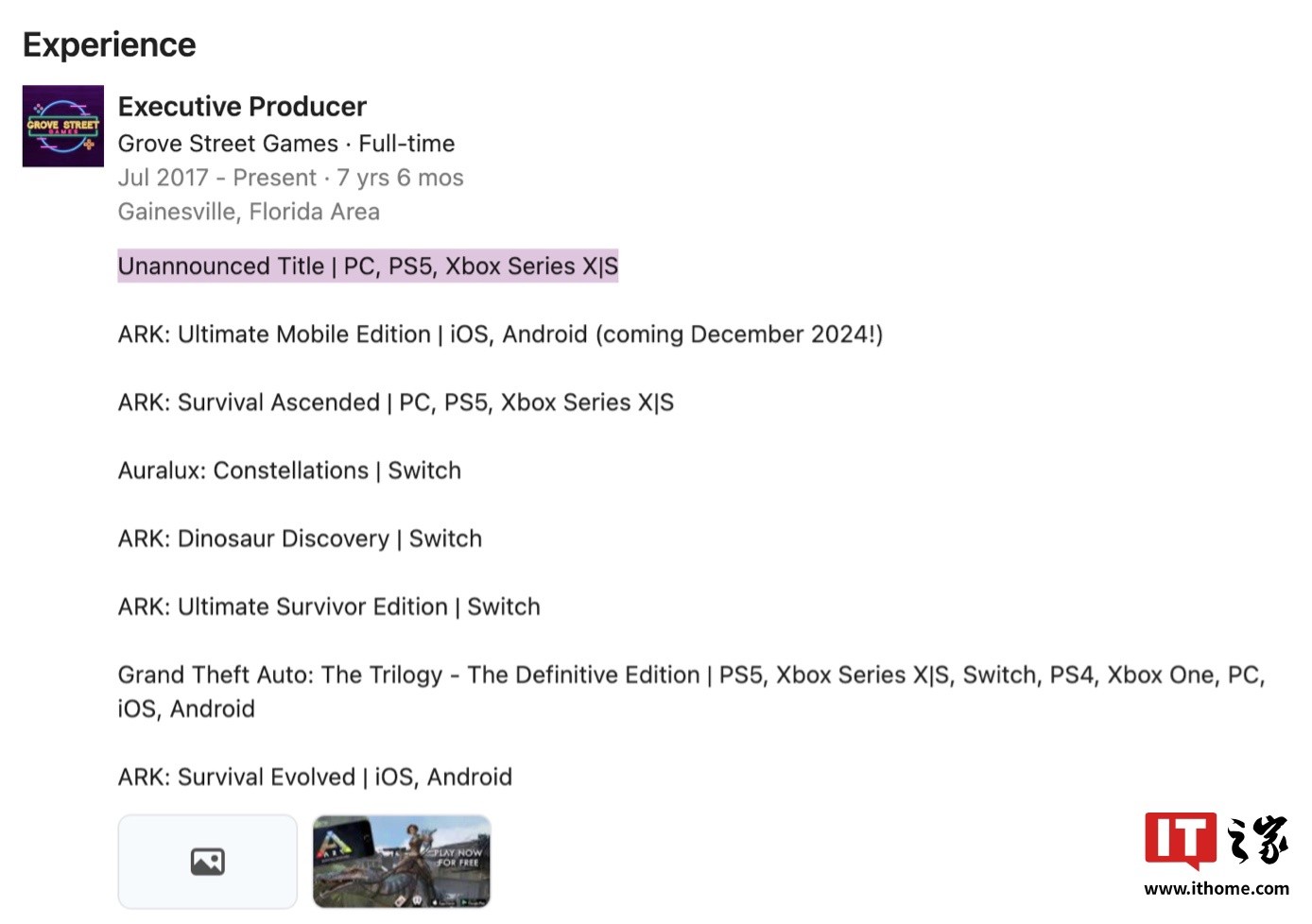Click the Grove Street Games company logo
1312x924 pixels.
coord(62,126)
